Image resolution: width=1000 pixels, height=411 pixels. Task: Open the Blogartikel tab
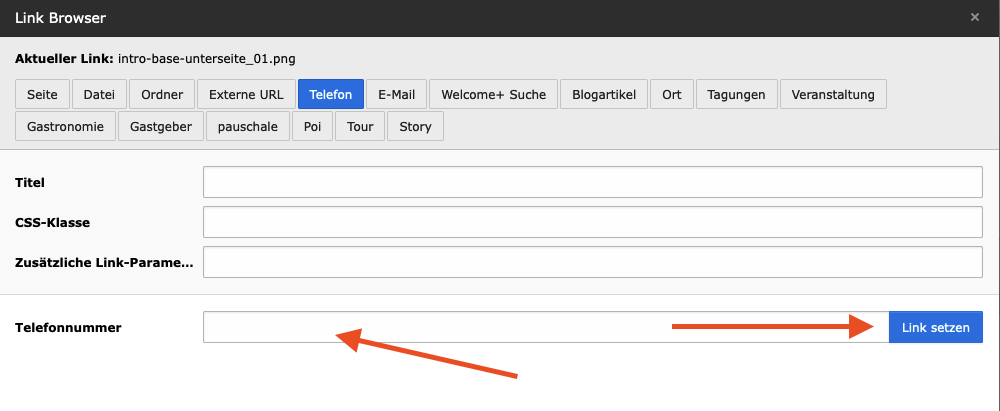pyautogui.click(x=604, y=94)
